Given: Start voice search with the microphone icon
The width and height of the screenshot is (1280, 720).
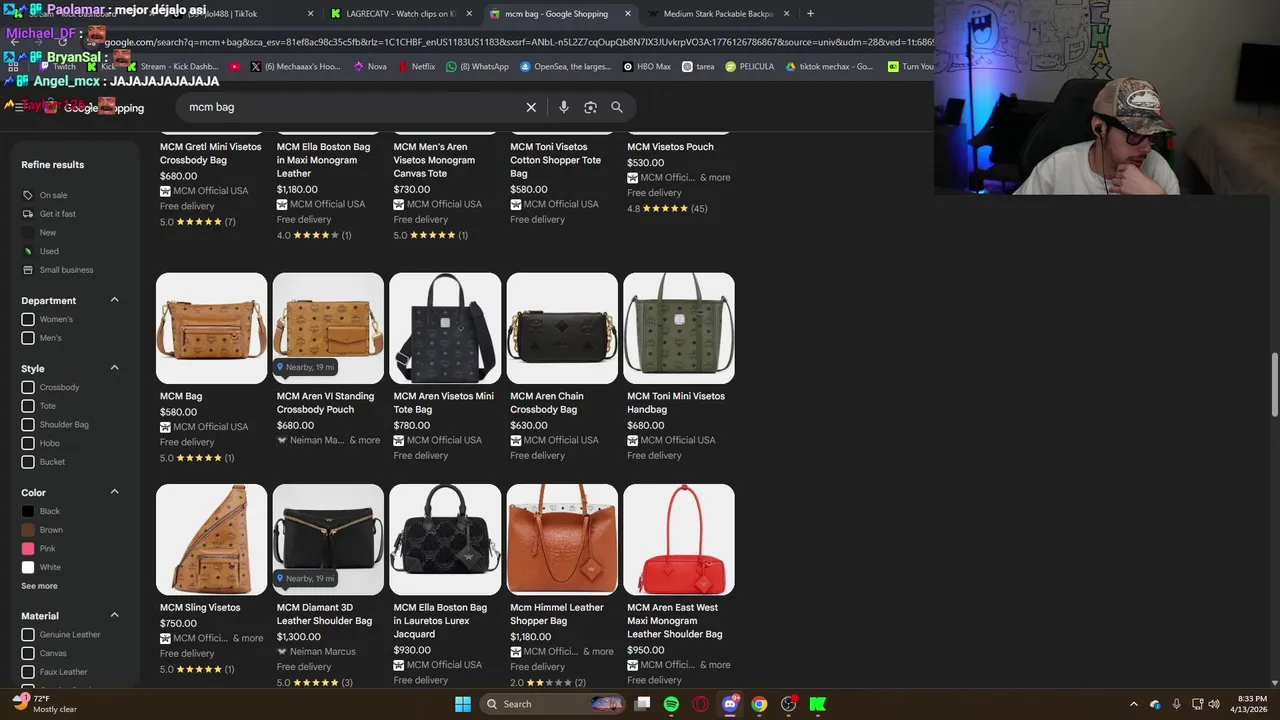Looking at the screenshot, I should [x=564, y=107].
